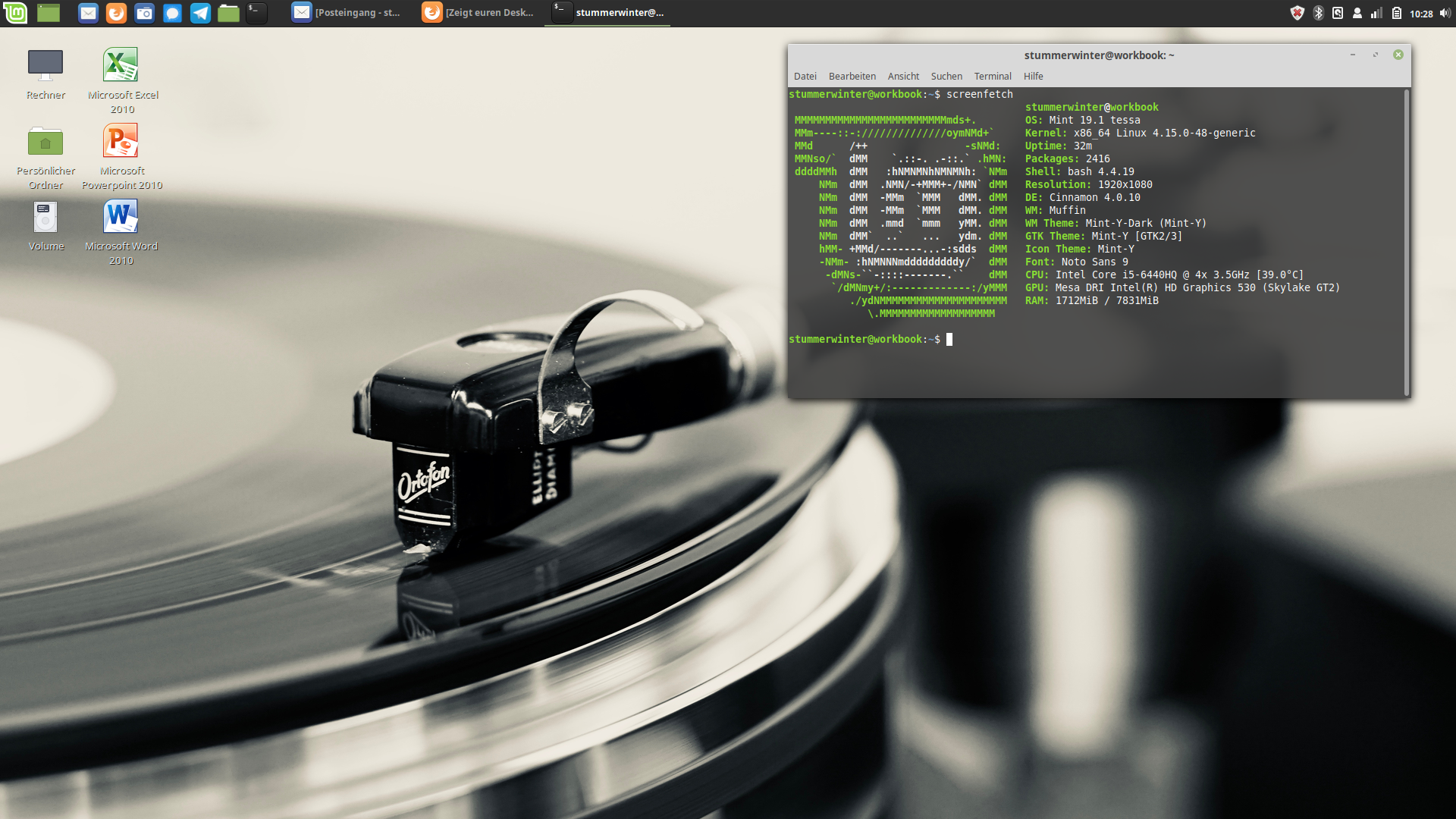
Task: Open the Linux Mint start menu
Action: pos(15,13)
